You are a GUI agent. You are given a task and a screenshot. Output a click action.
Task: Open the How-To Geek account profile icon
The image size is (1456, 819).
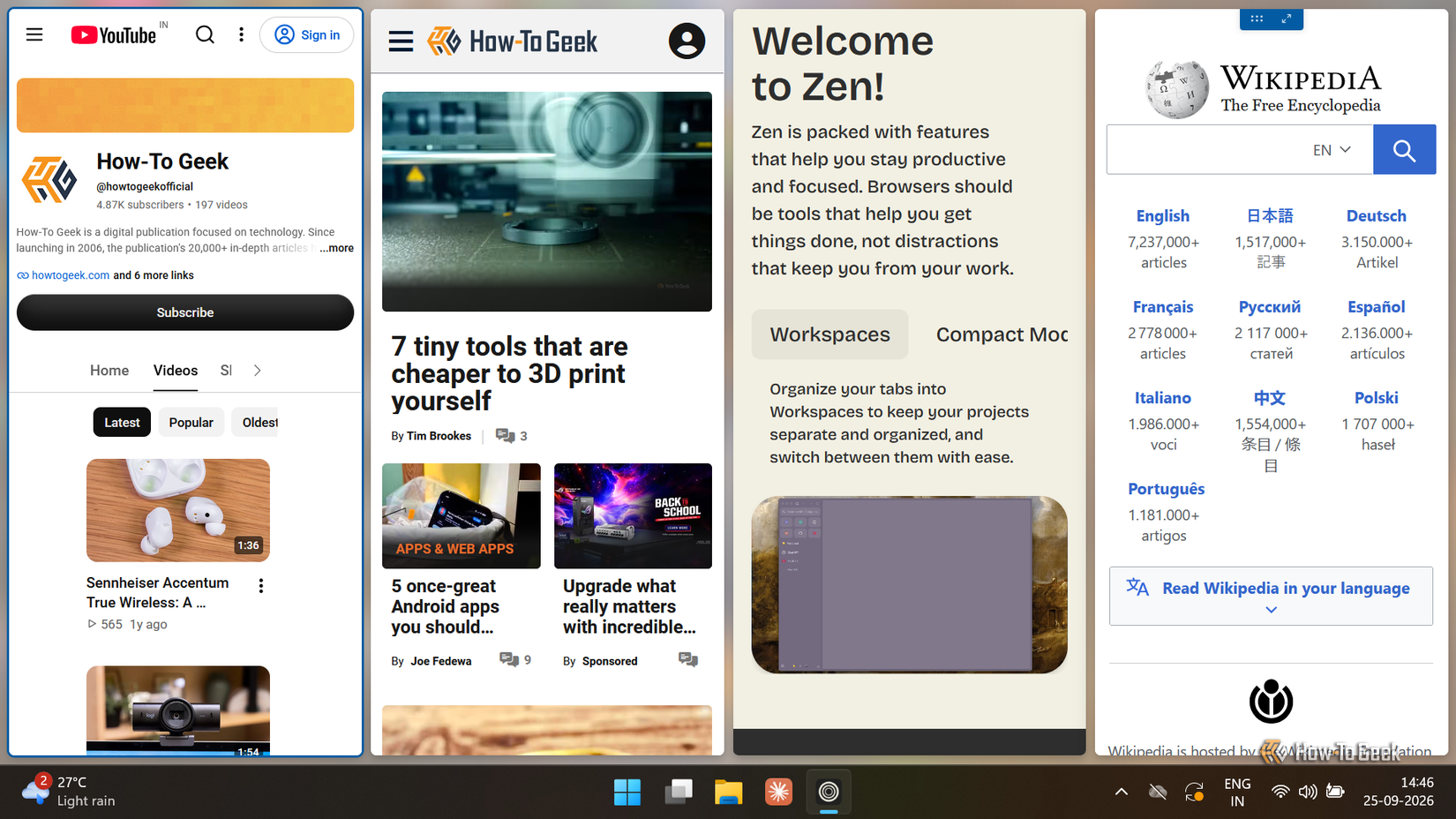click(687, 41)
